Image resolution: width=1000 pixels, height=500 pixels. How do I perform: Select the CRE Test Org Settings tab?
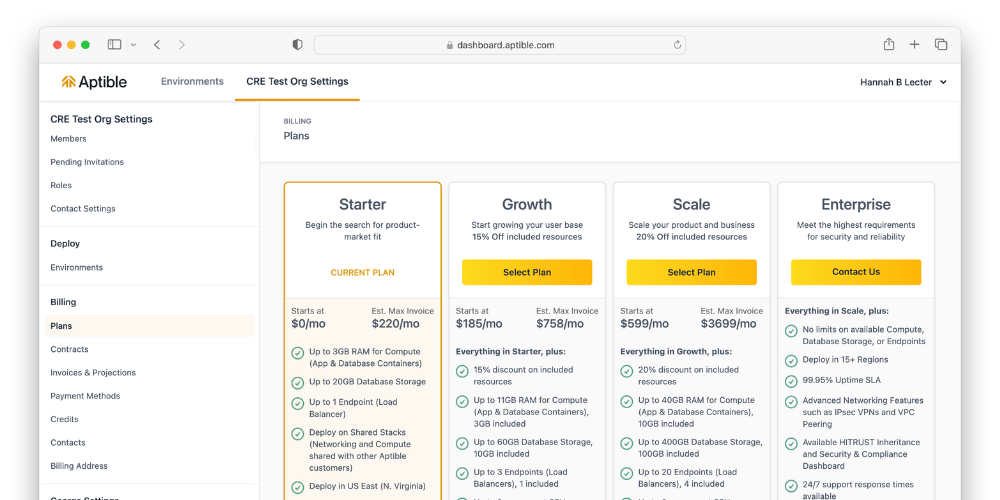(x=297, y=82)
